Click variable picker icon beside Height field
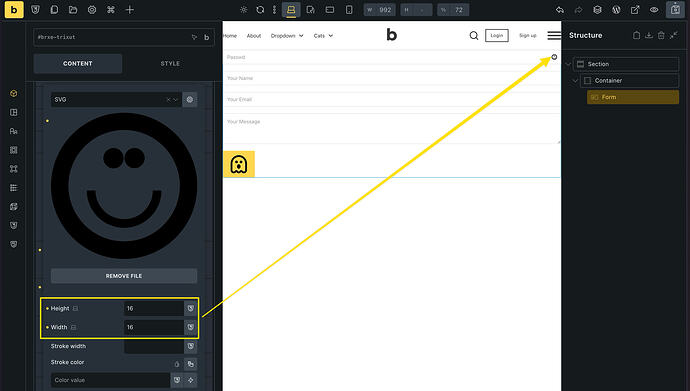The height and width of the screenshot is (391, 690). tap(191, 308)
